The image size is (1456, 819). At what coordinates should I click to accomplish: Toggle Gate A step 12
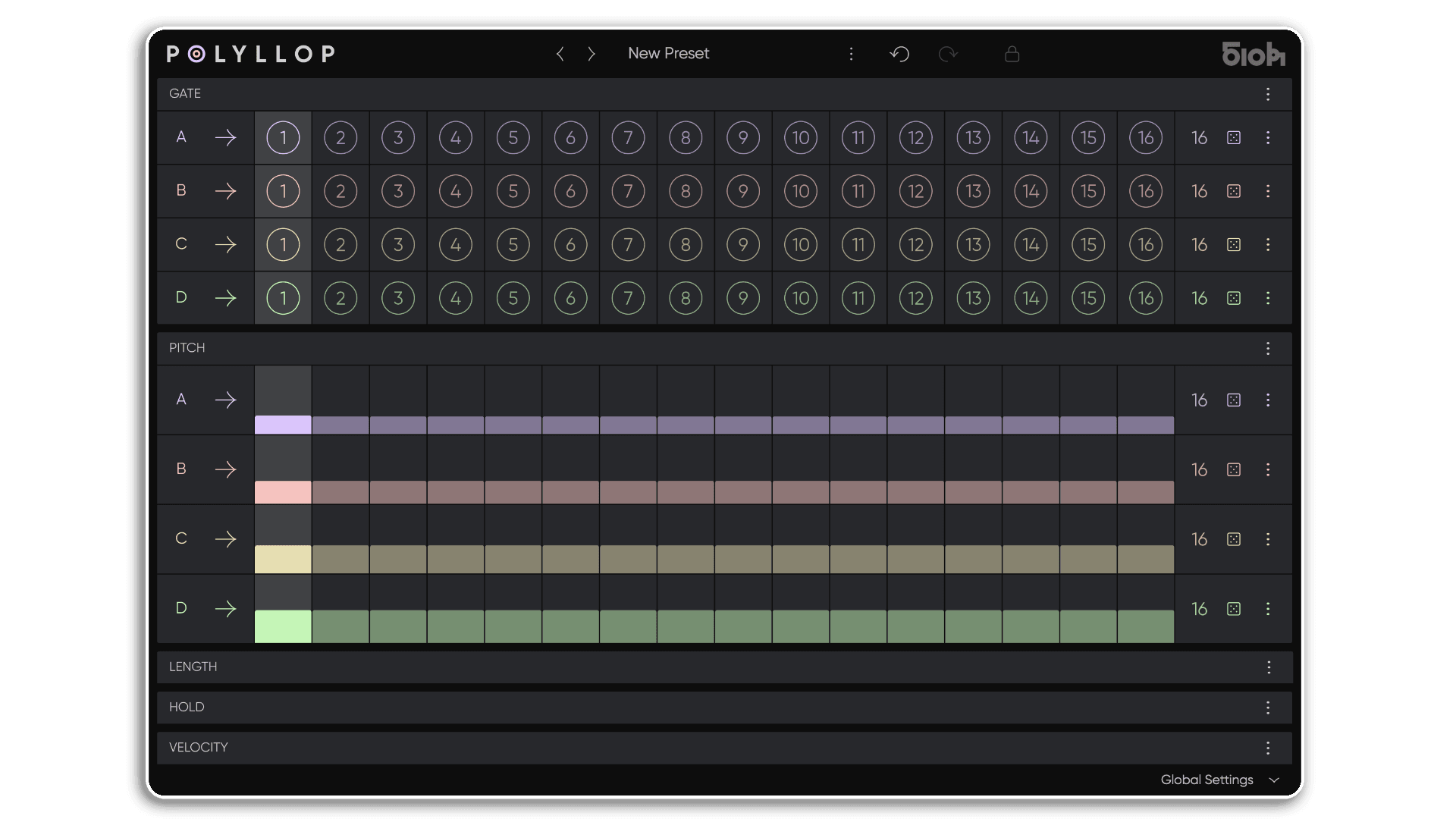point(916,138)
